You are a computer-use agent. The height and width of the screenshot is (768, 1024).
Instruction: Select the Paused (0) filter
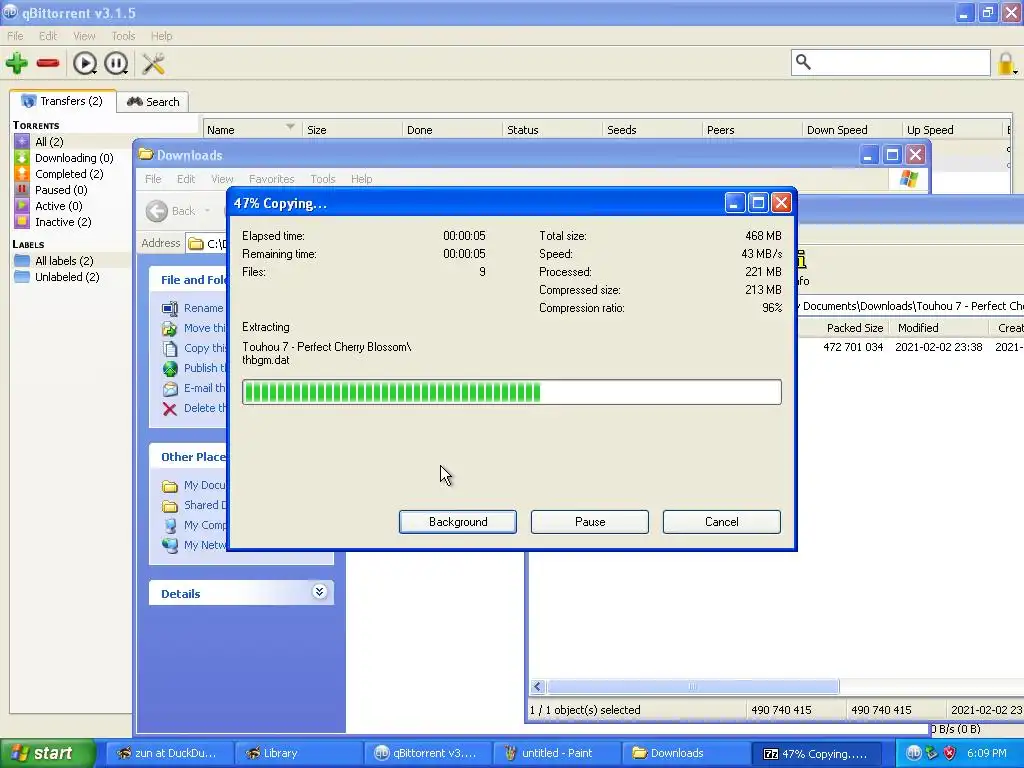61,190
